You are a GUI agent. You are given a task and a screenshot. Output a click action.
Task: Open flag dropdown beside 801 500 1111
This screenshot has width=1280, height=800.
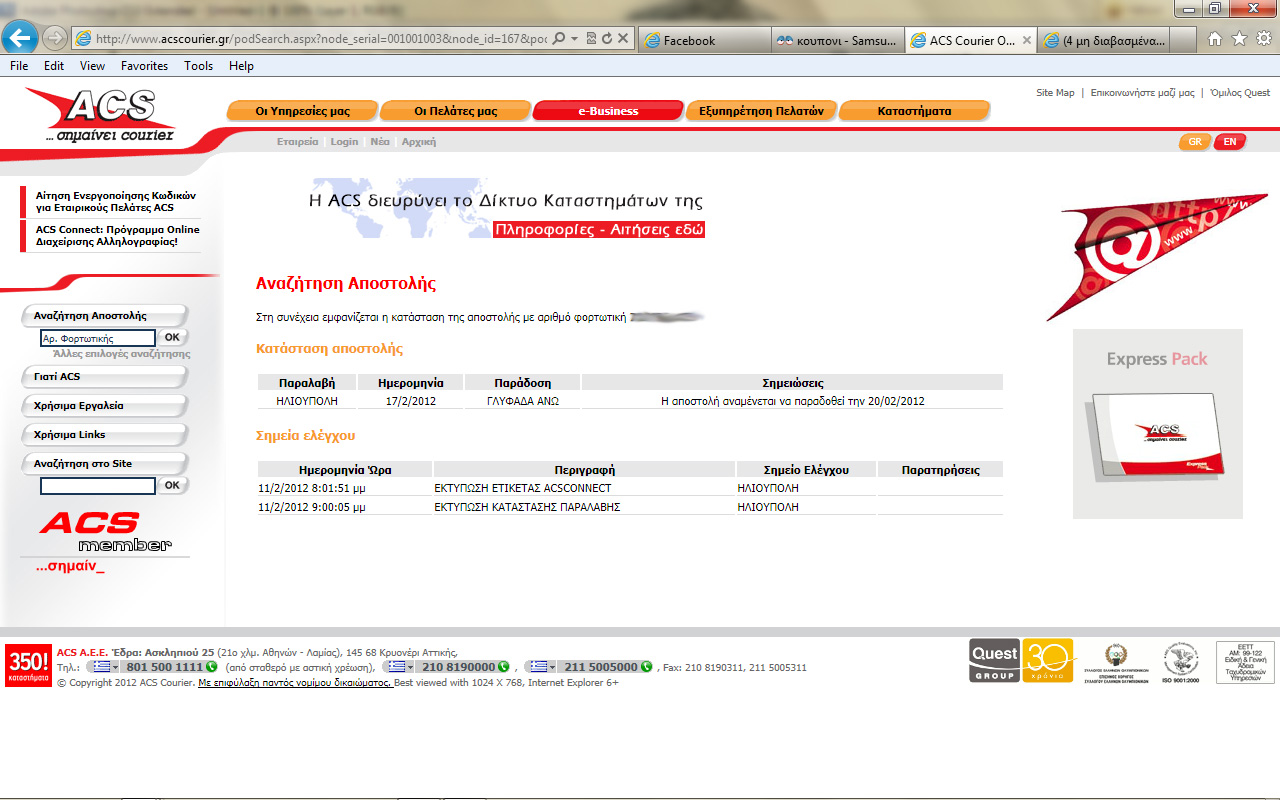pos(103,667)
